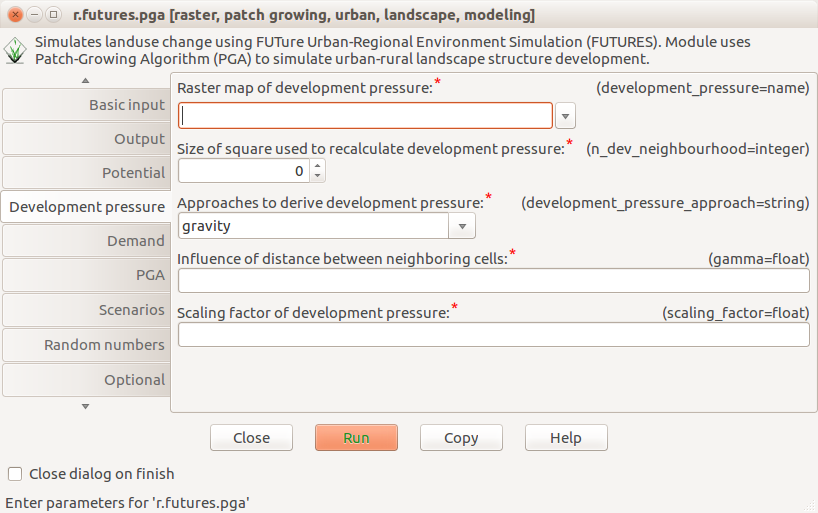The width and height of the screenshot is (818, 513).
Task: Minimize the r.futures.pga window
Action: (34, 15)
